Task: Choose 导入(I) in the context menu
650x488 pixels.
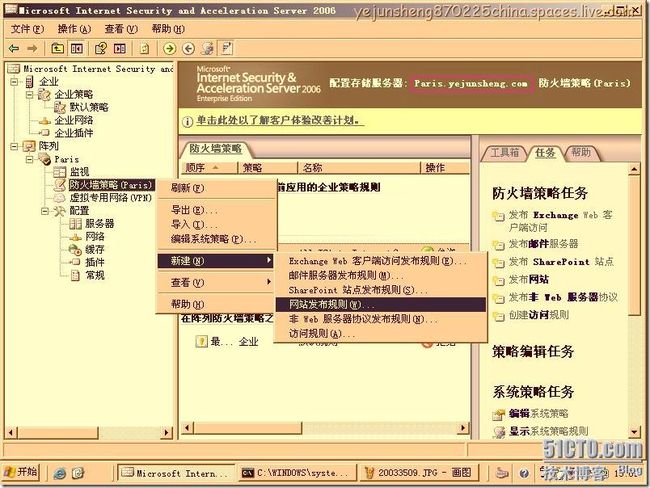Action: tap(216, 224)
